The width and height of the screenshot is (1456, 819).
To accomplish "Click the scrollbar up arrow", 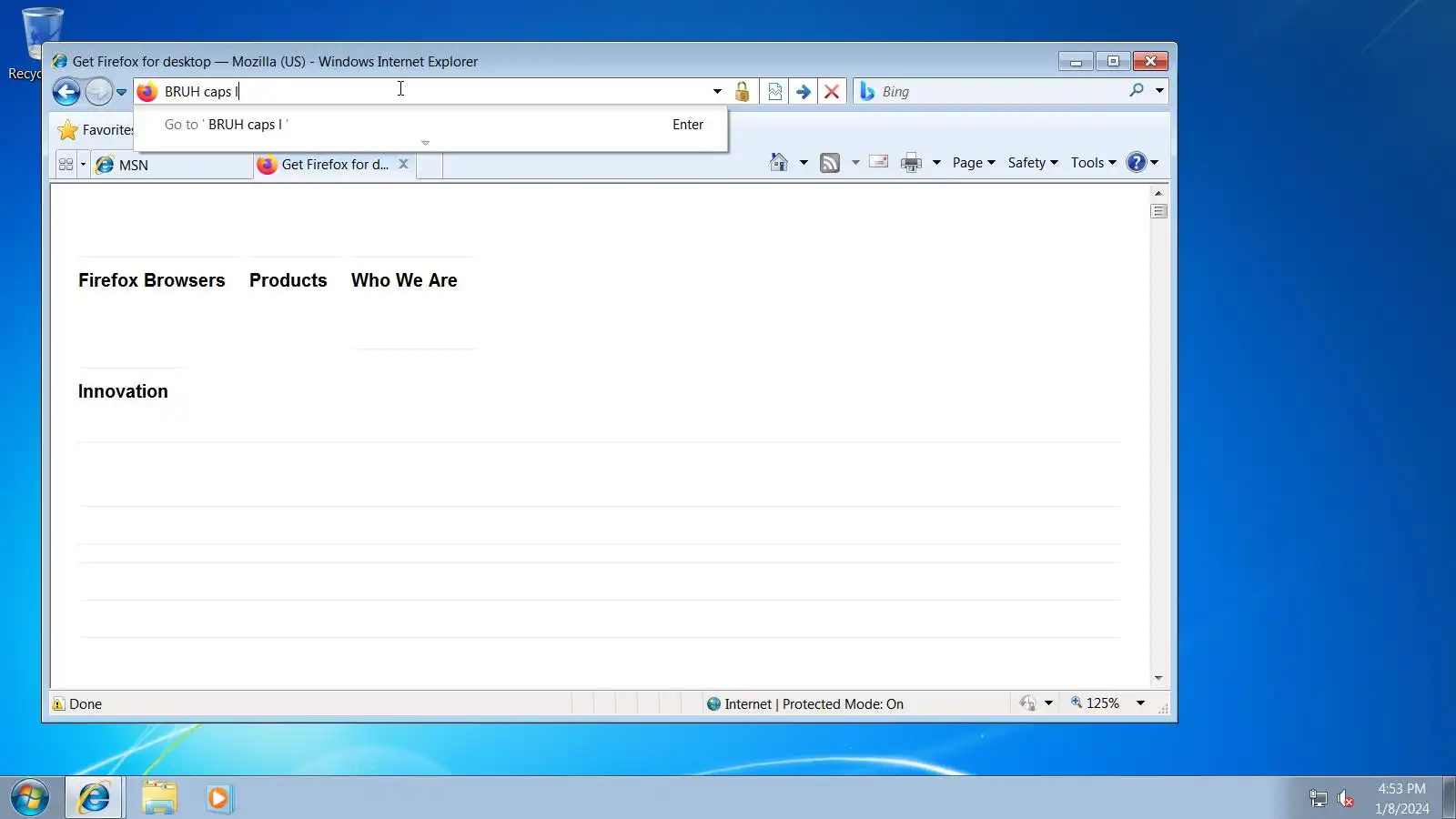I will coord(1158,193).
